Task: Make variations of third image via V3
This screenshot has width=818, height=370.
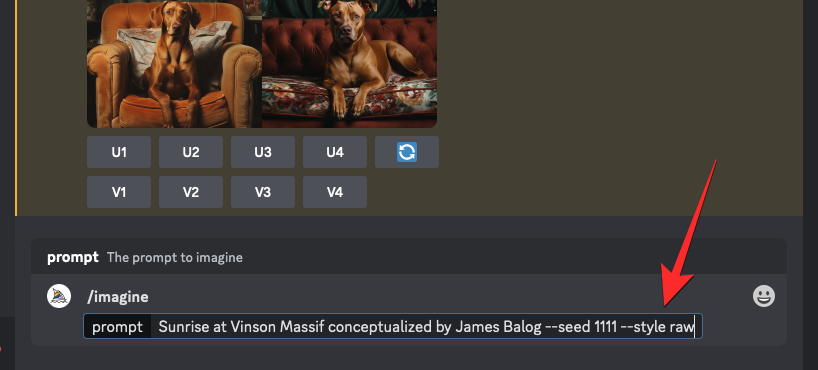Action: pos(263,192)
